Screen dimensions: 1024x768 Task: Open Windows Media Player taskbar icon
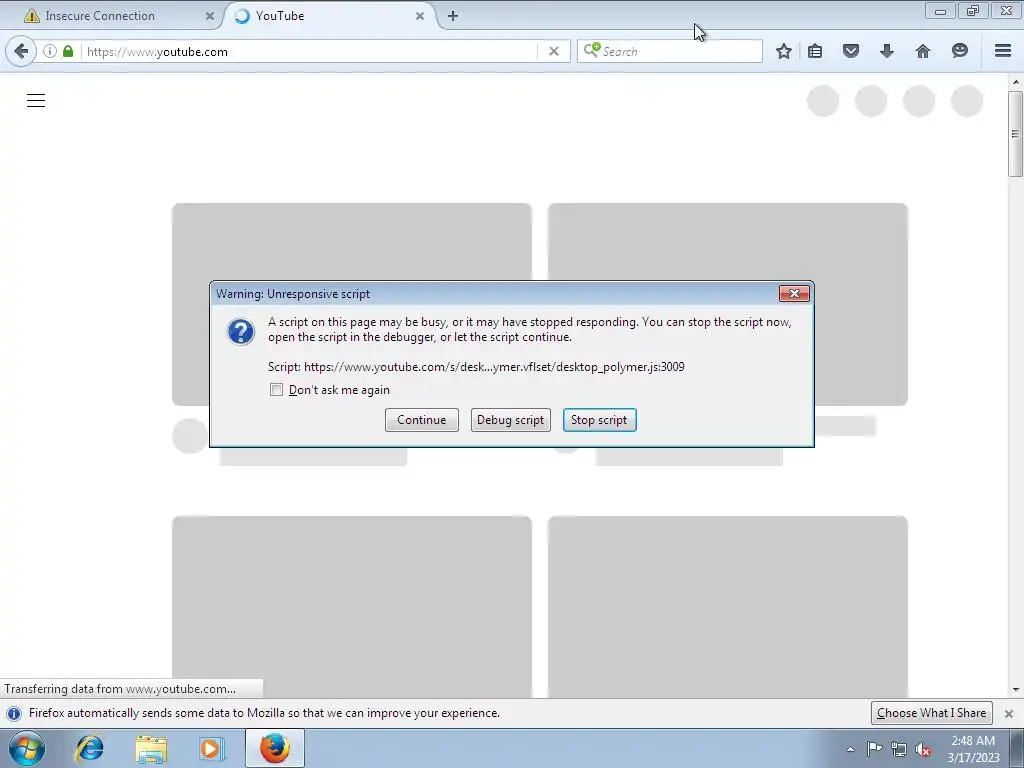pos(211,748)
